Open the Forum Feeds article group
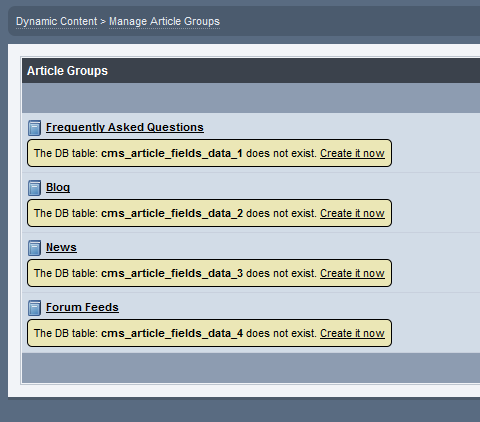Viewport: 480px width, 422px height. (82, 307)
